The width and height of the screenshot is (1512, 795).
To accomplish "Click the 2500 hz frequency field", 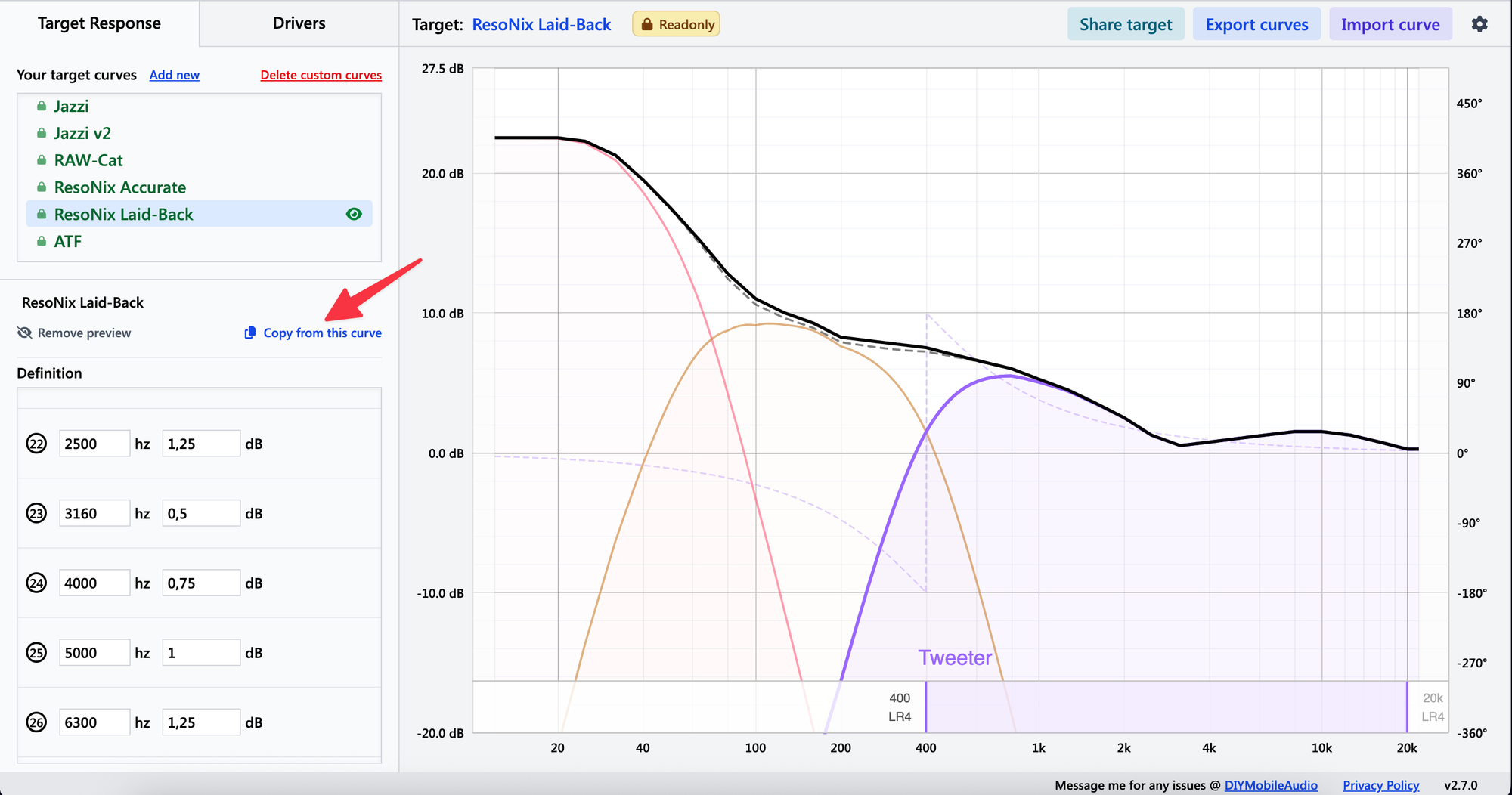I will pos(94,444).
